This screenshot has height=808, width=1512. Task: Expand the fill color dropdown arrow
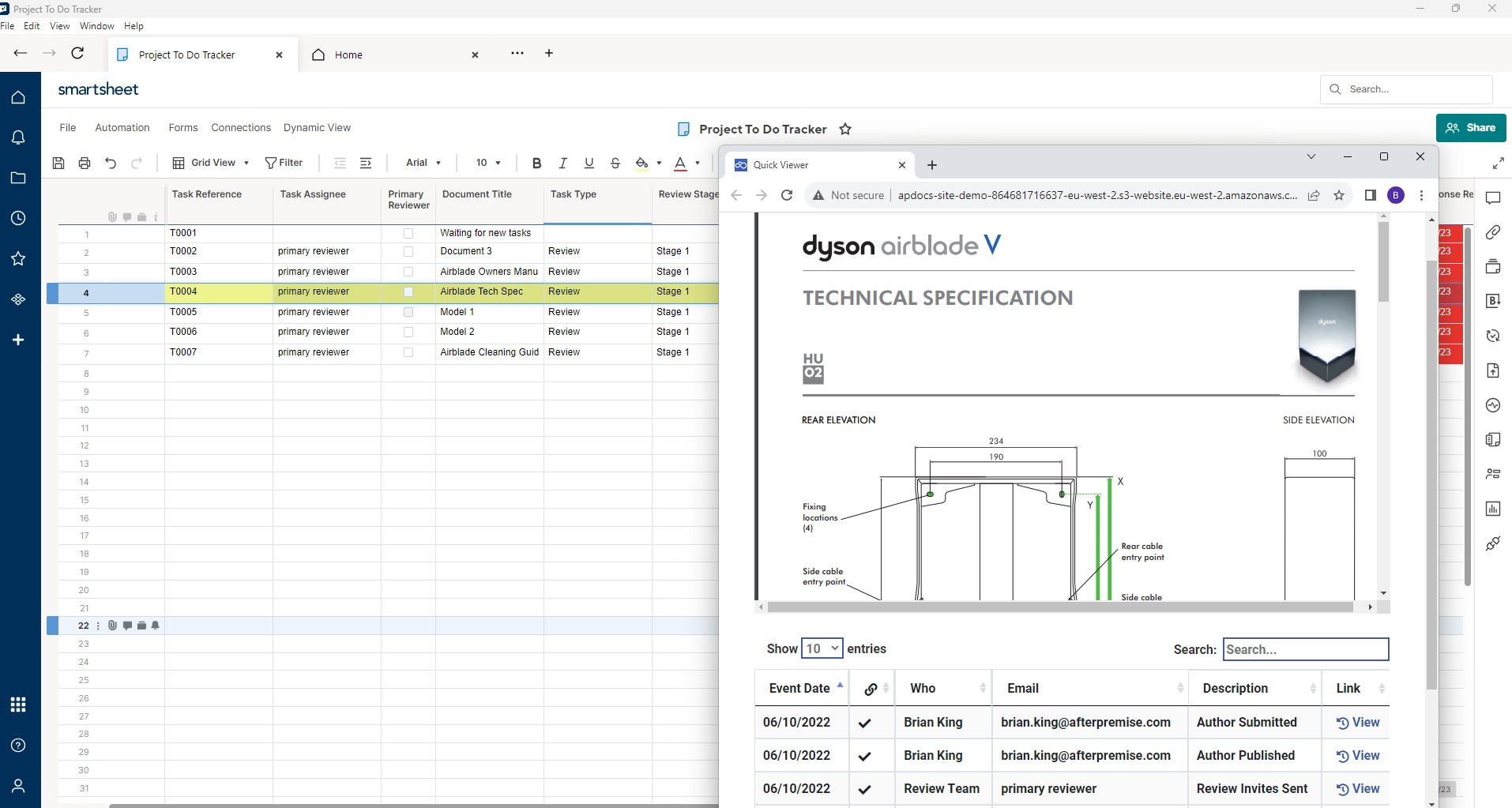(x=659, y=163)
